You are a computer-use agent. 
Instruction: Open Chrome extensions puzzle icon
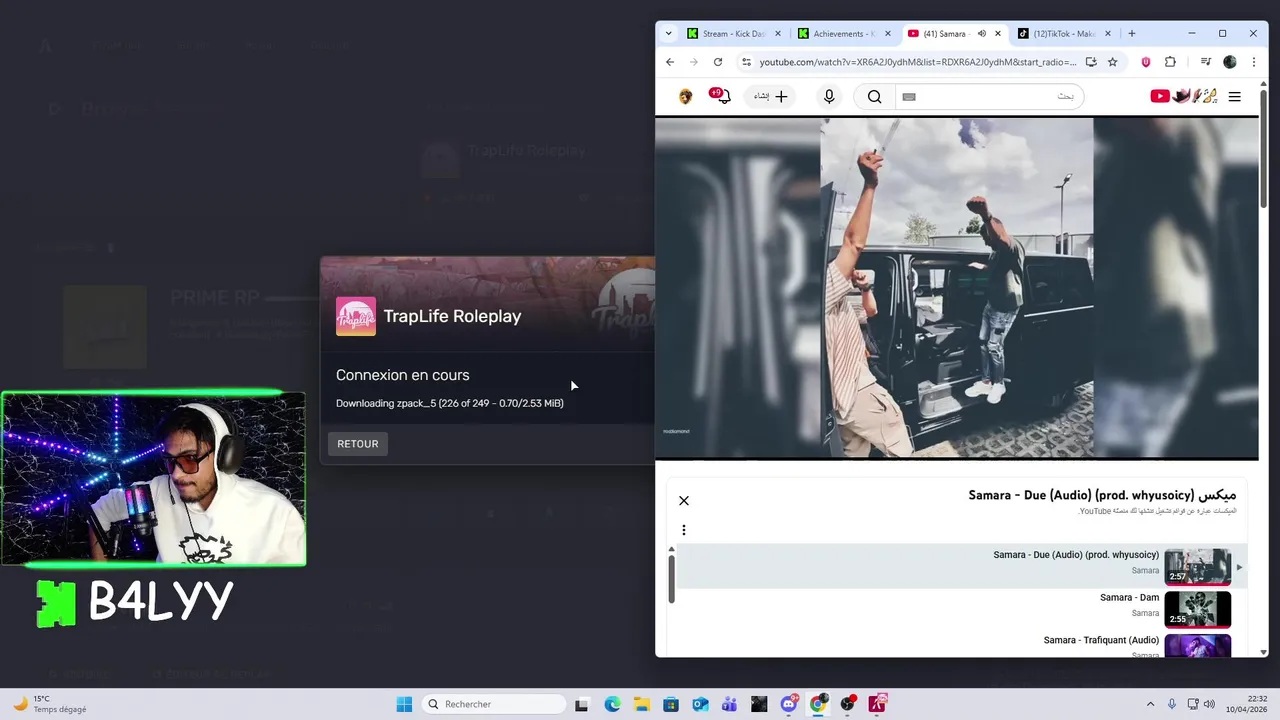tap(1170, 62)
